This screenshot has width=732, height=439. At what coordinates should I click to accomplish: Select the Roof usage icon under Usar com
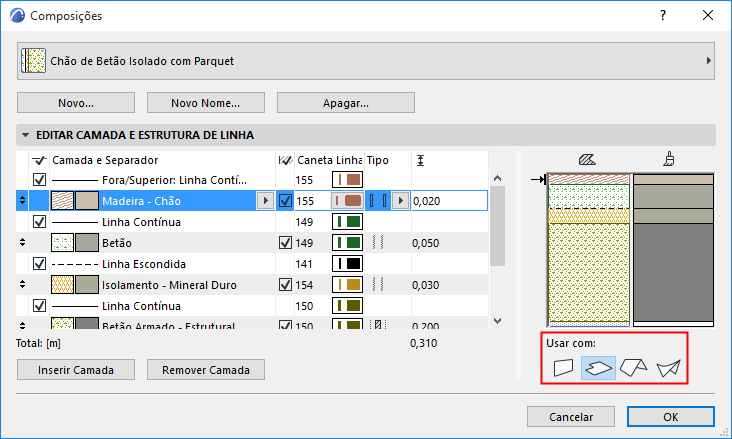[633, 368]
